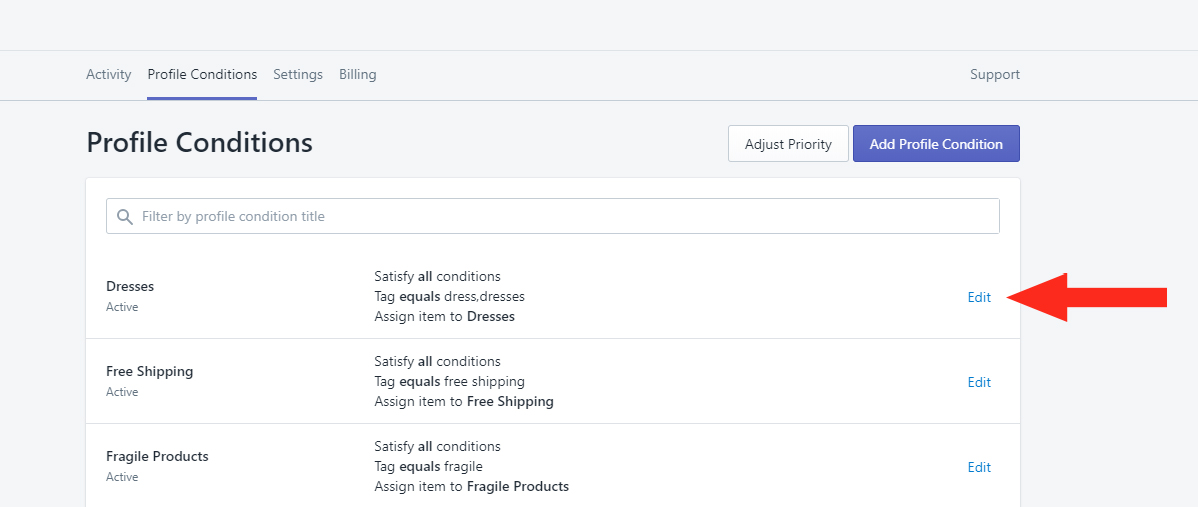The image size is (1198, 507).
Task: Open the Settings tab
Action: click(x=298, y=75)
